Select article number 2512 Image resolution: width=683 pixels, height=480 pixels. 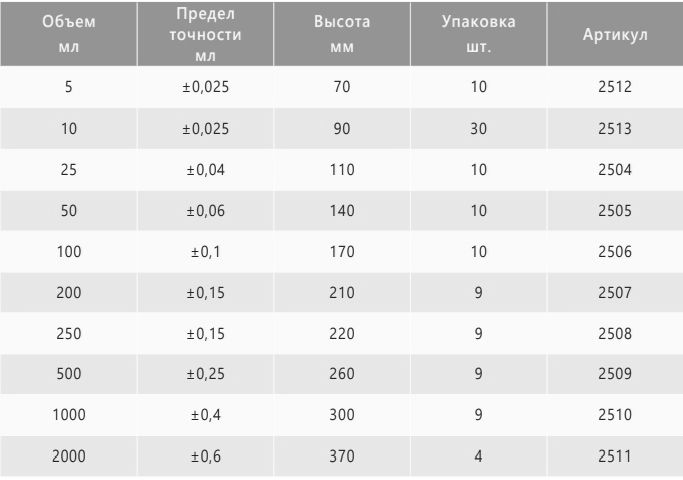coord(615,87)
